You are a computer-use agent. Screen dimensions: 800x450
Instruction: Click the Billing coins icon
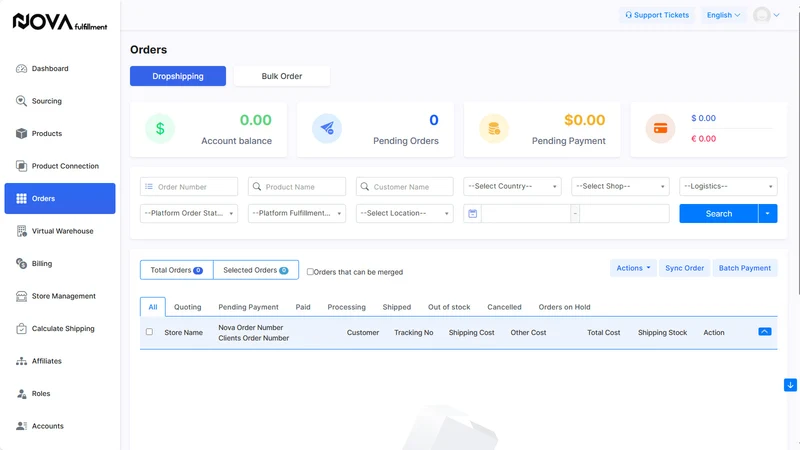coord(21,263)
